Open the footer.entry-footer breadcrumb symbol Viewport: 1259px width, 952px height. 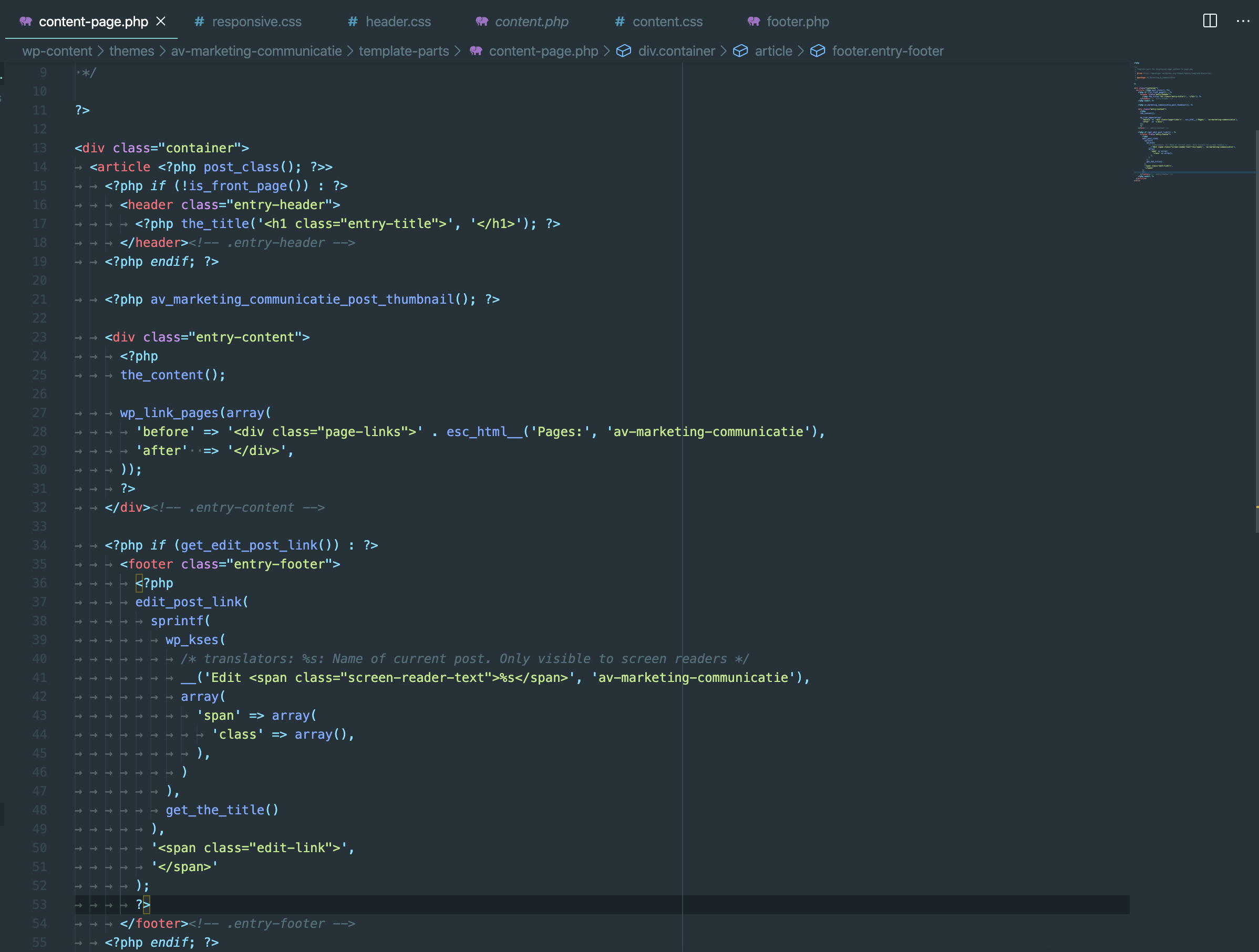pos(888,51)
